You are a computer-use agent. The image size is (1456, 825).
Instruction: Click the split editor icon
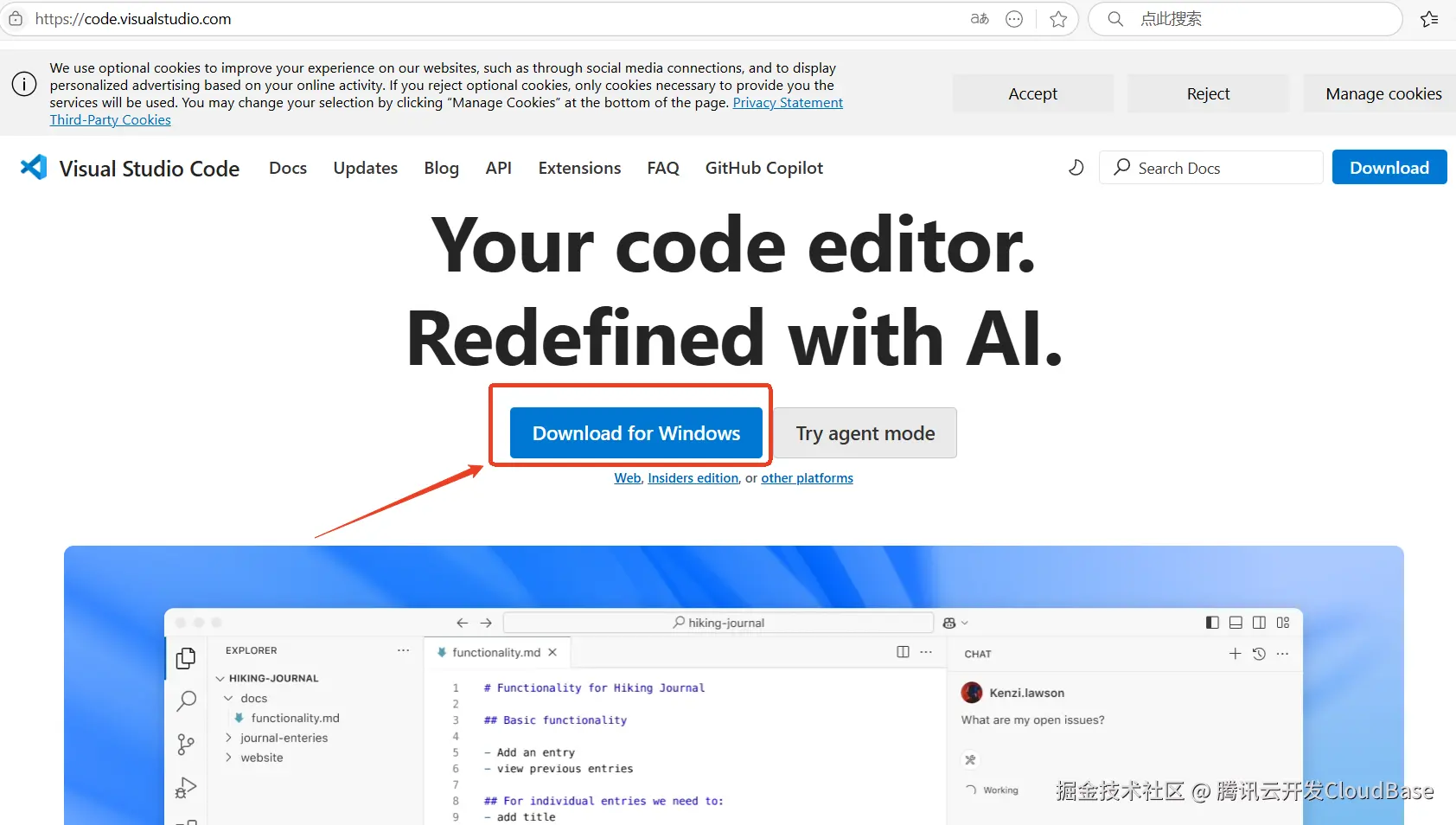tap(903, 652)
